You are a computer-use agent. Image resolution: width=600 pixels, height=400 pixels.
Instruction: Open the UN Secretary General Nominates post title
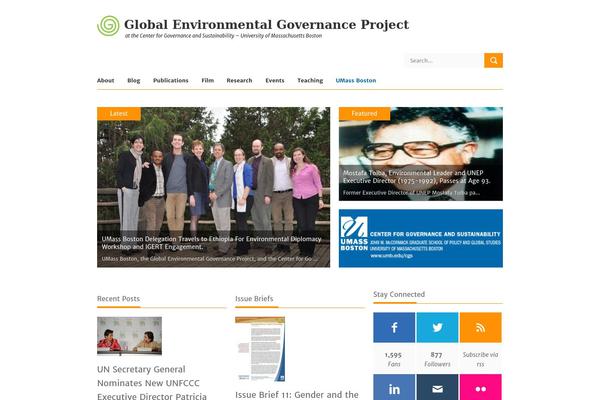pos(152,383)
